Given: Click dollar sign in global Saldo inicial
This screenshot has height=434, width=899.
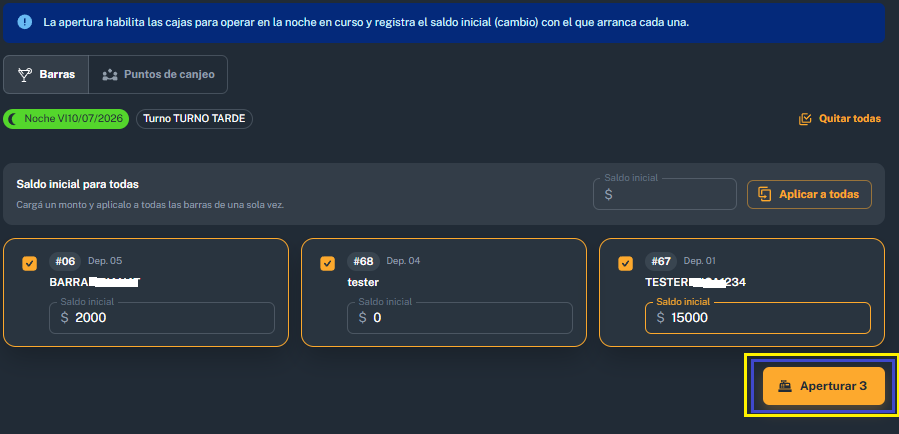Looking at the screenshot, I should click(x=608, y=194).
